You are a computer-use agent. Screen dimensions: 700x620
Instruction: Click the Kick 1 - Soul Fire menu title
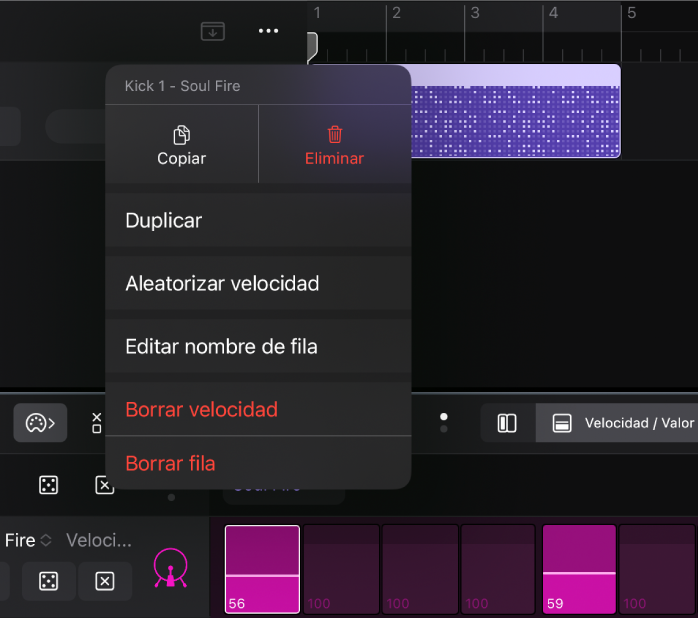[x=183, y=86]
